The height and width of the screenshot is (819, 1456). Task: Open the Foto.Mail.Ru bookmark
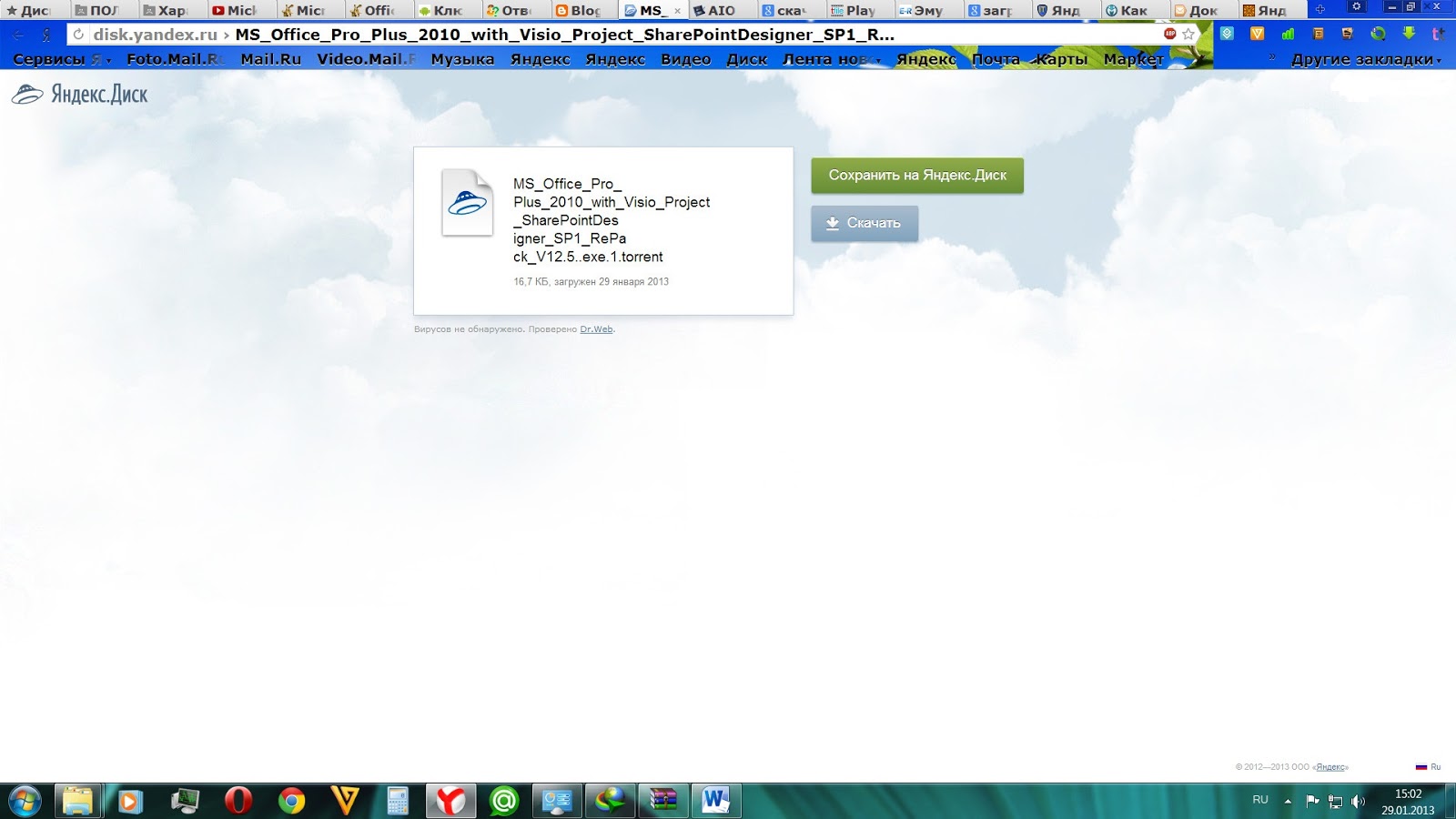coord(174,59)
